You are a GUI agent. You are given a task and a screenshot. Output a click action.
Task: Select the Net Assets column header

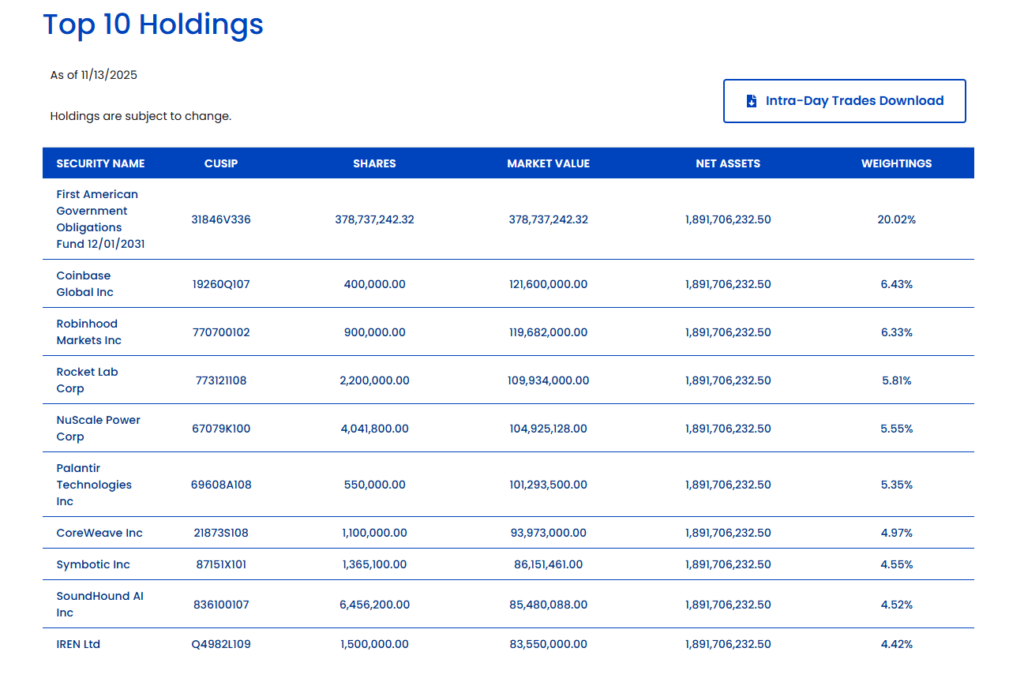[728, 163]
